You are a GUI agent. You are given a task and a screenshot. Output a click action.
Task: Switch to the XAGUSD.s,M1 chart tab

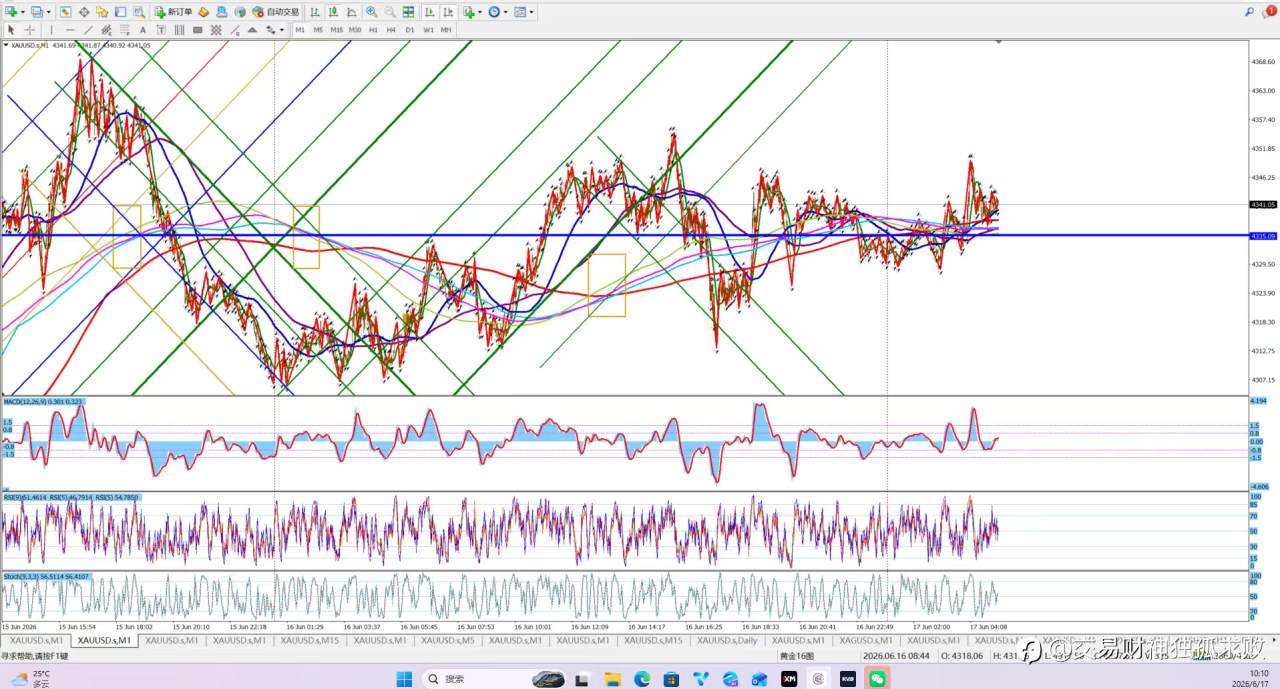(x=866, y=640)
